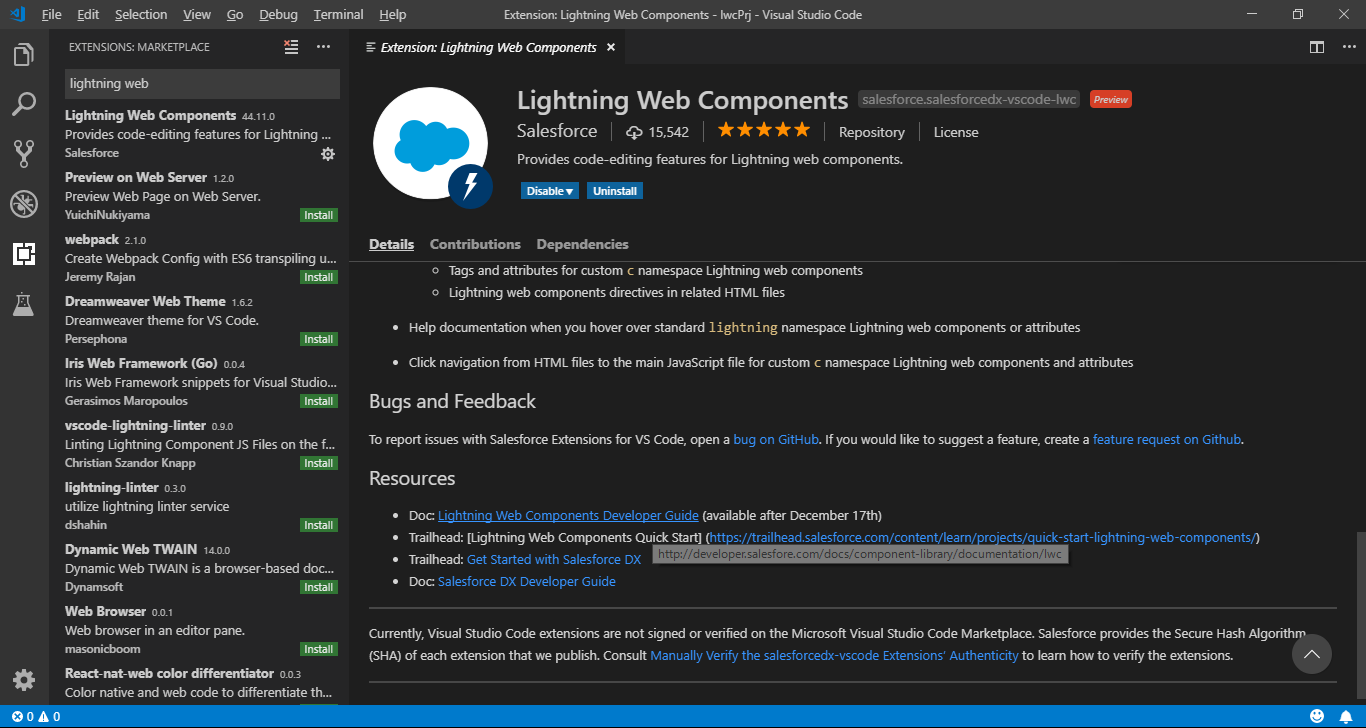This screenshot has height=728, width=1366.
Task: Select Lightning Web Components in results list
Action: pos(200,134)
